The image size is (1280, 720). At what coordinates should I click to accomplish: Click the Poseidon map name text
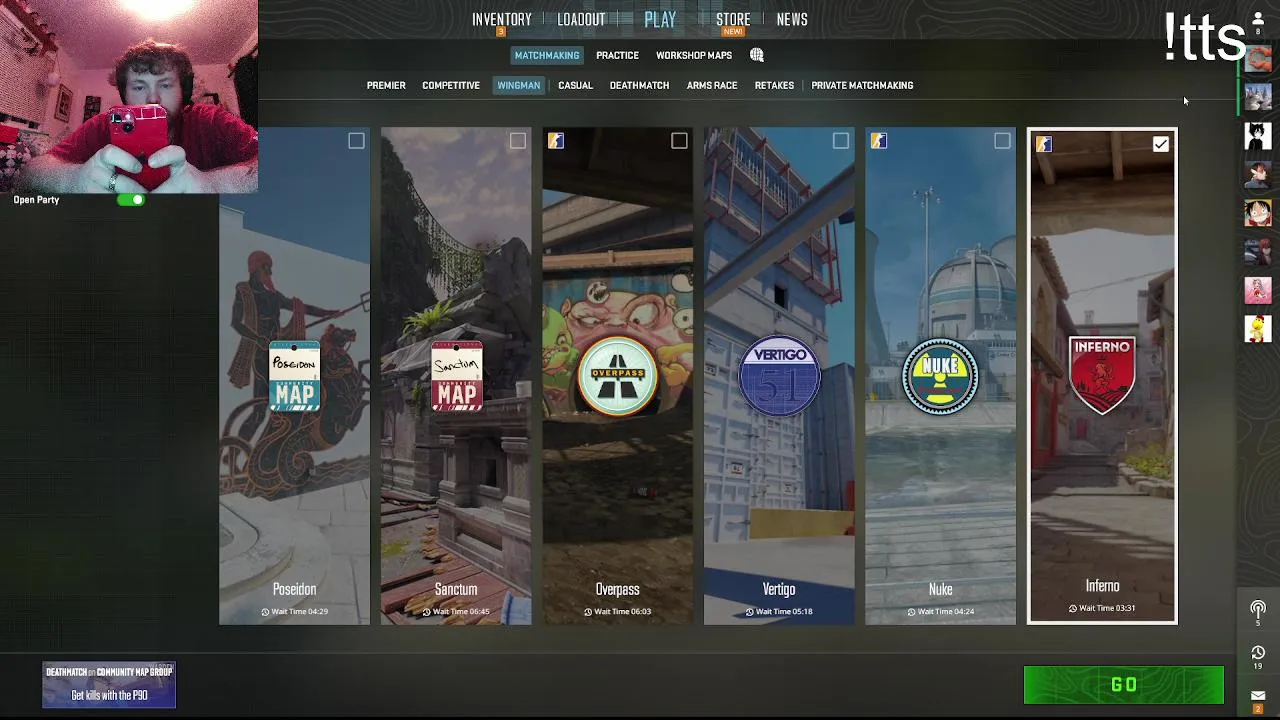(x=294, y=589)
